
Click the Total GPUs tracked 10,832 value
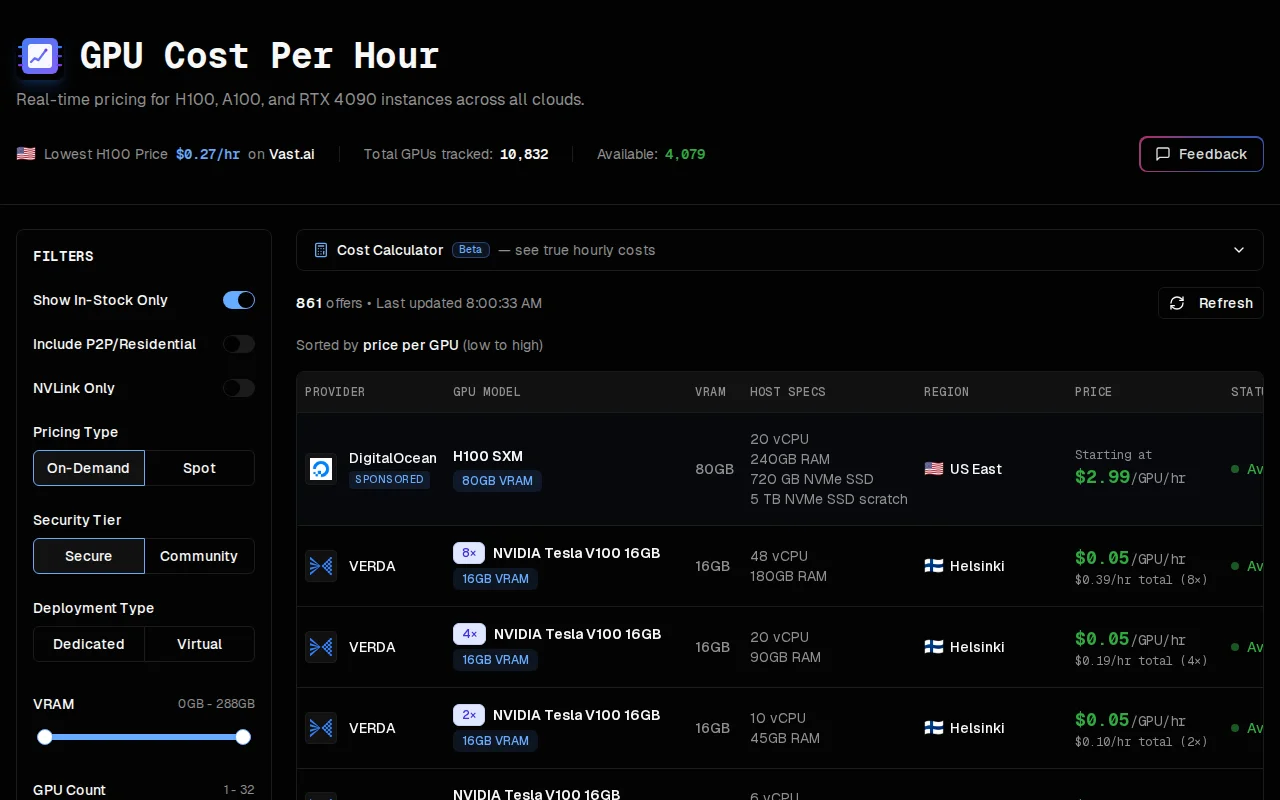coord(524,154)
